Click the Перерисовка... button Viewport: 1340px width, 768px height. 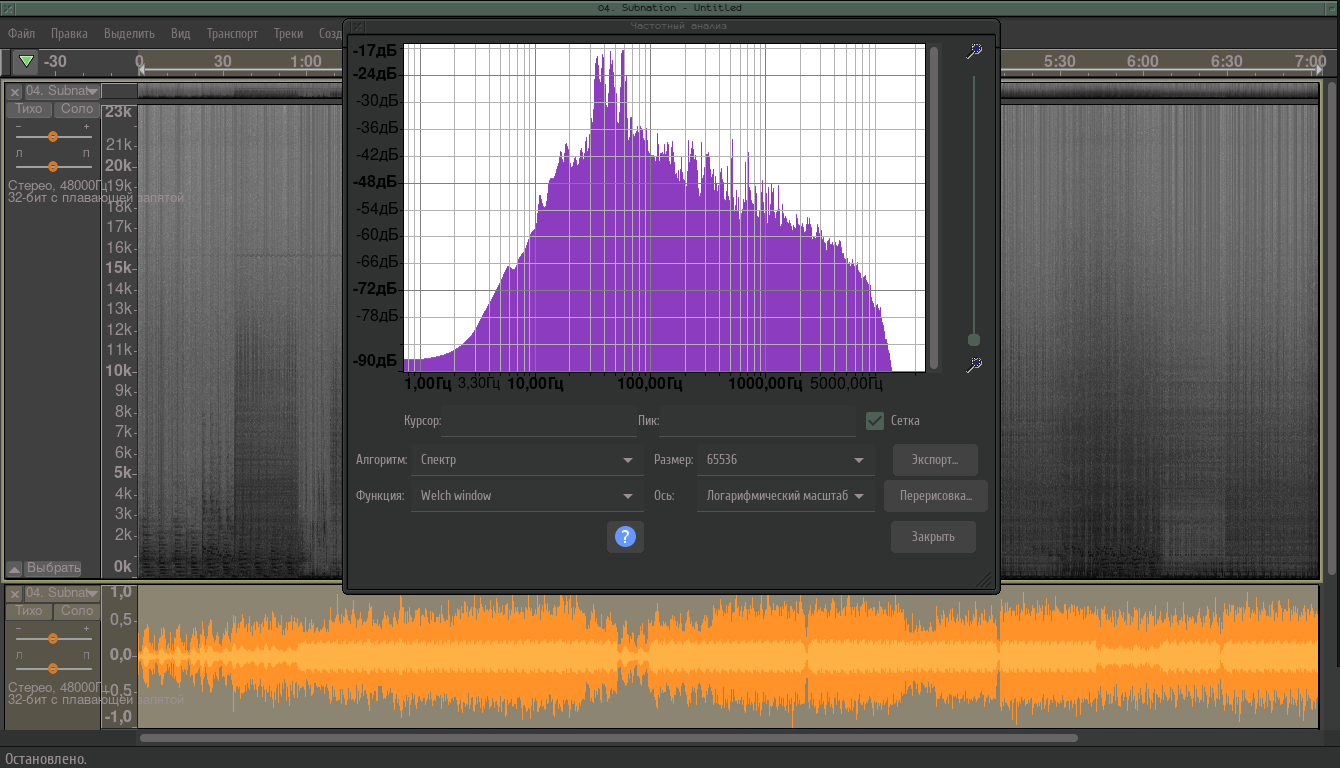coord(935,496)
